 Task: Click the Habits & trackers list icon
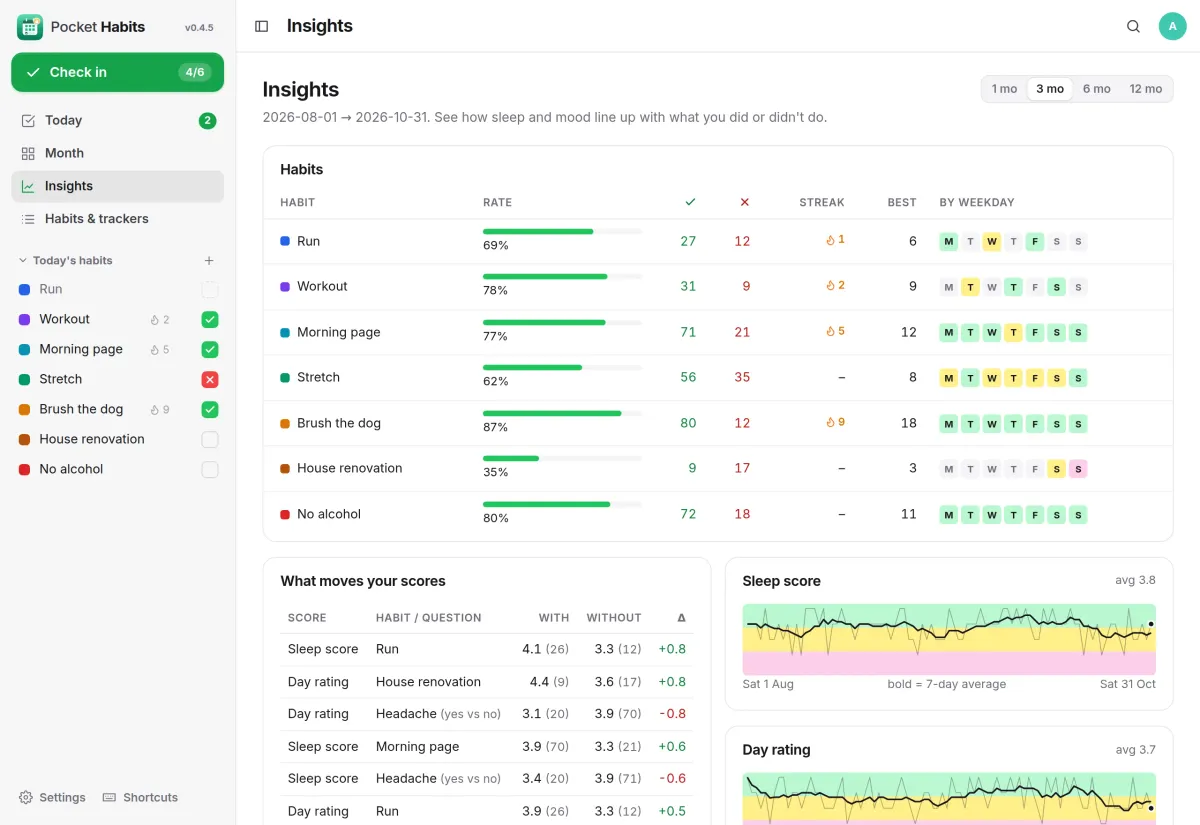pyautogui.click(x=28, y=219)
